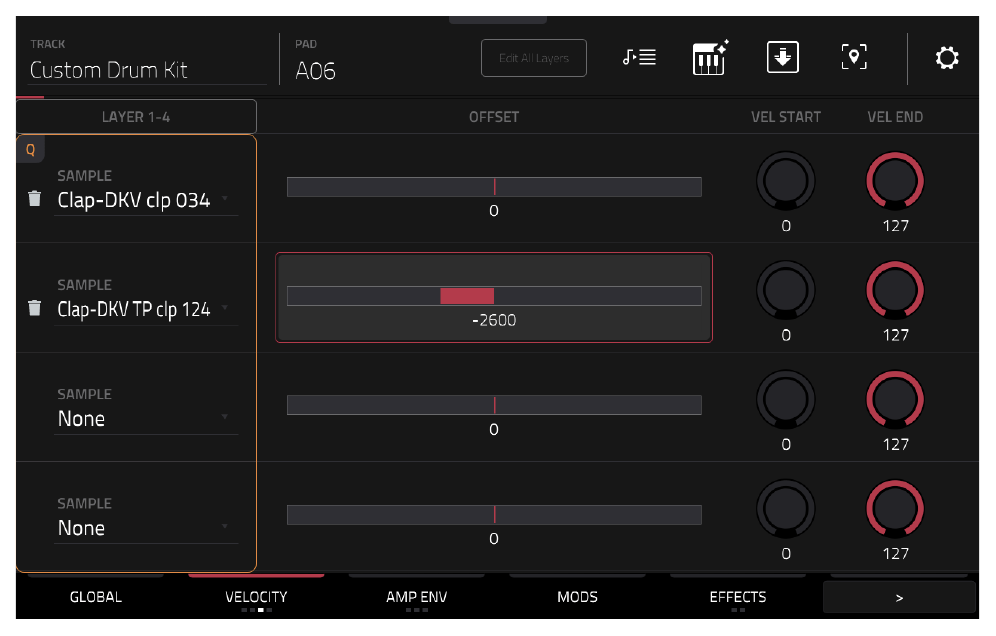996x636 pixels.
Task: Click the fourth layer's offset slider
Action: 494,515
